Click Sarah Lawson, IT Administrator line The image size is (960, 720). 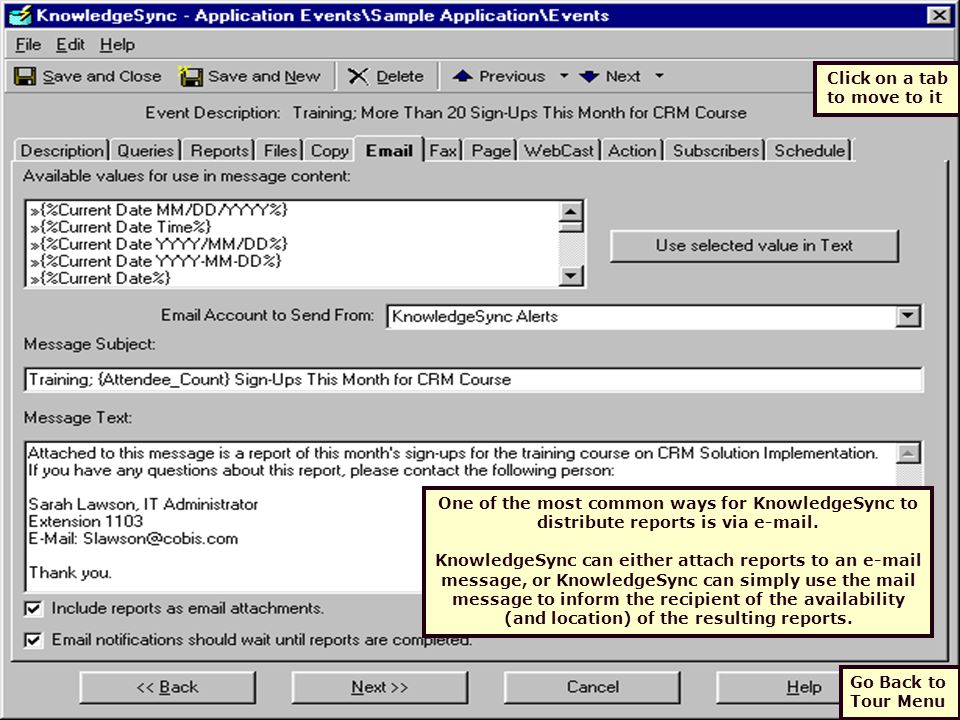(143, 504)
